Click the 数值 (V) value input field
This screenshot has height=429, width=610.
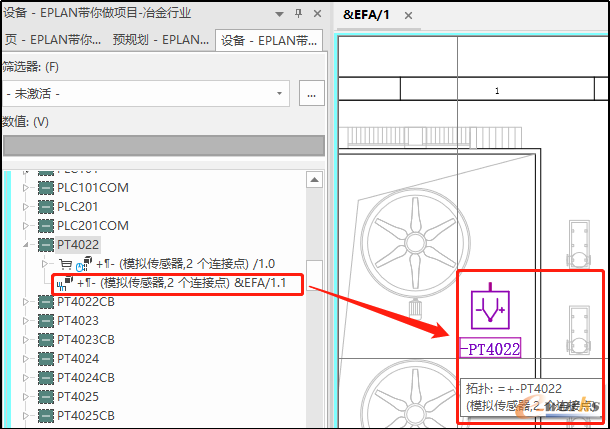click(164, 146)
